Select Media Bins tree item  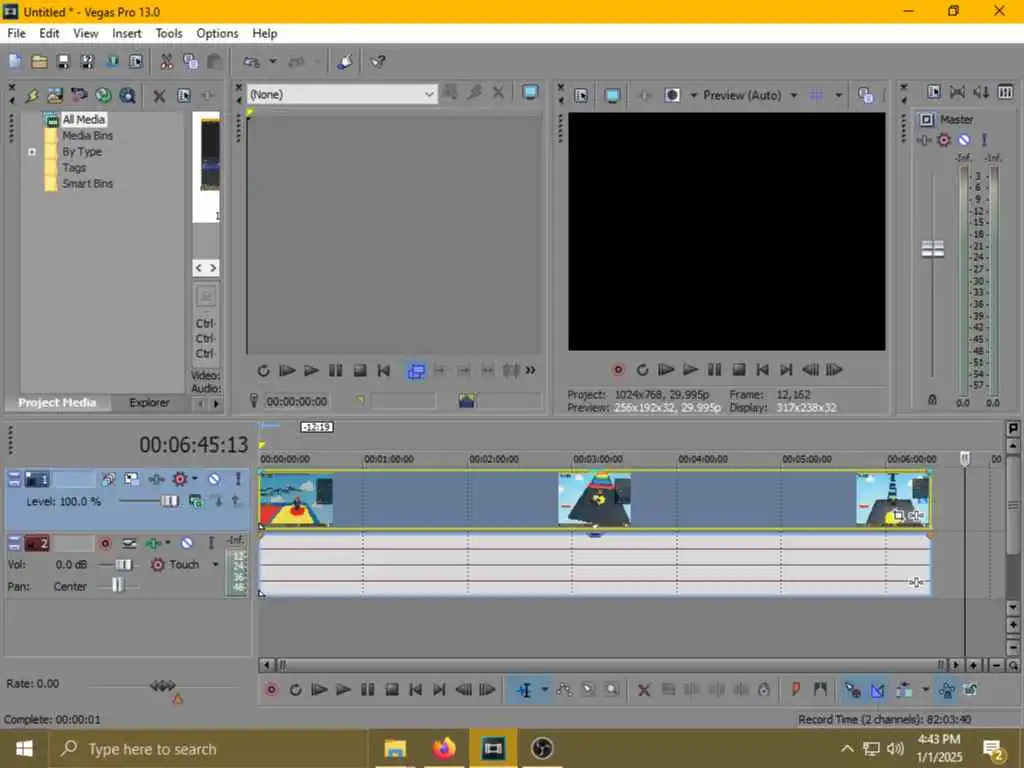tap(88, 136)
